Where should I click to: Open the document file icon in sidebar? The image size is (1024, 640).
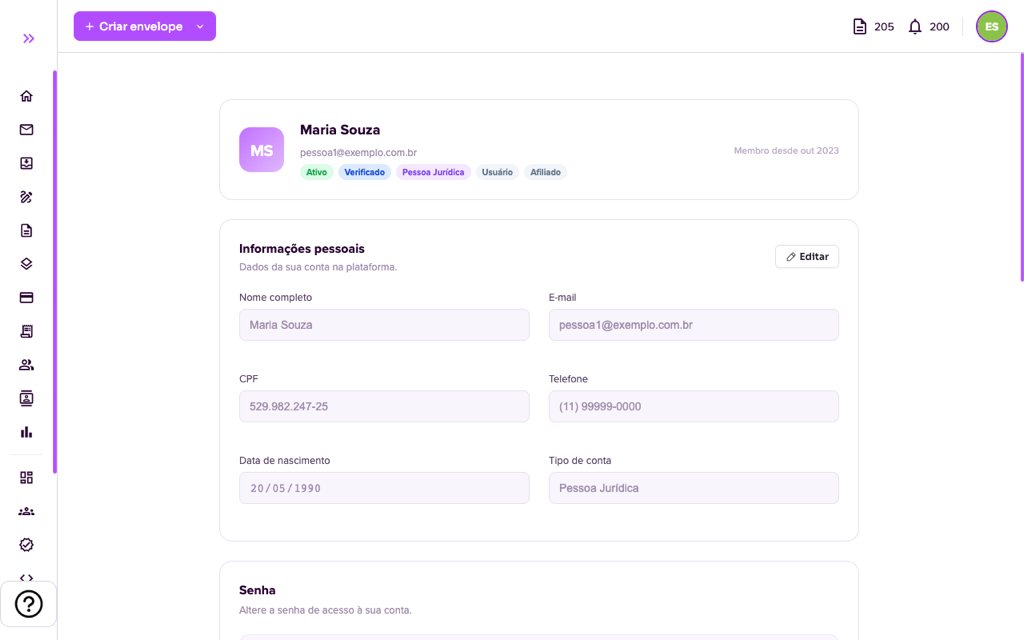26,231
